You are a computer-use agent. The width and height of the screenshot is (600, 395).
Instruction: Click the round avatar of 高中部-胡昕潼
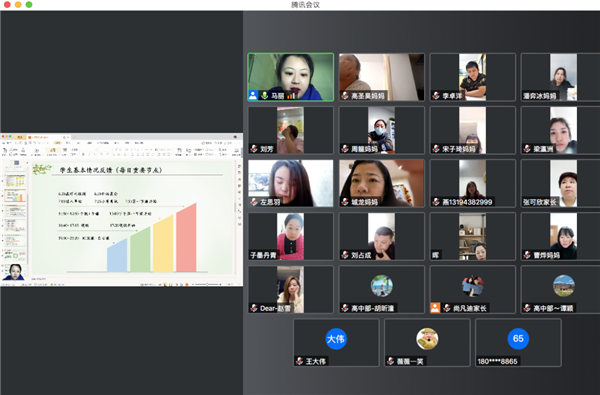click(382, 286)
